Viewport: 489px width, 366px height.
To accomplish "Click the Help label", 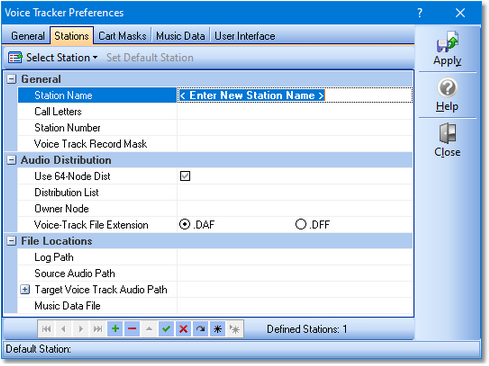I will coord(447,107).
